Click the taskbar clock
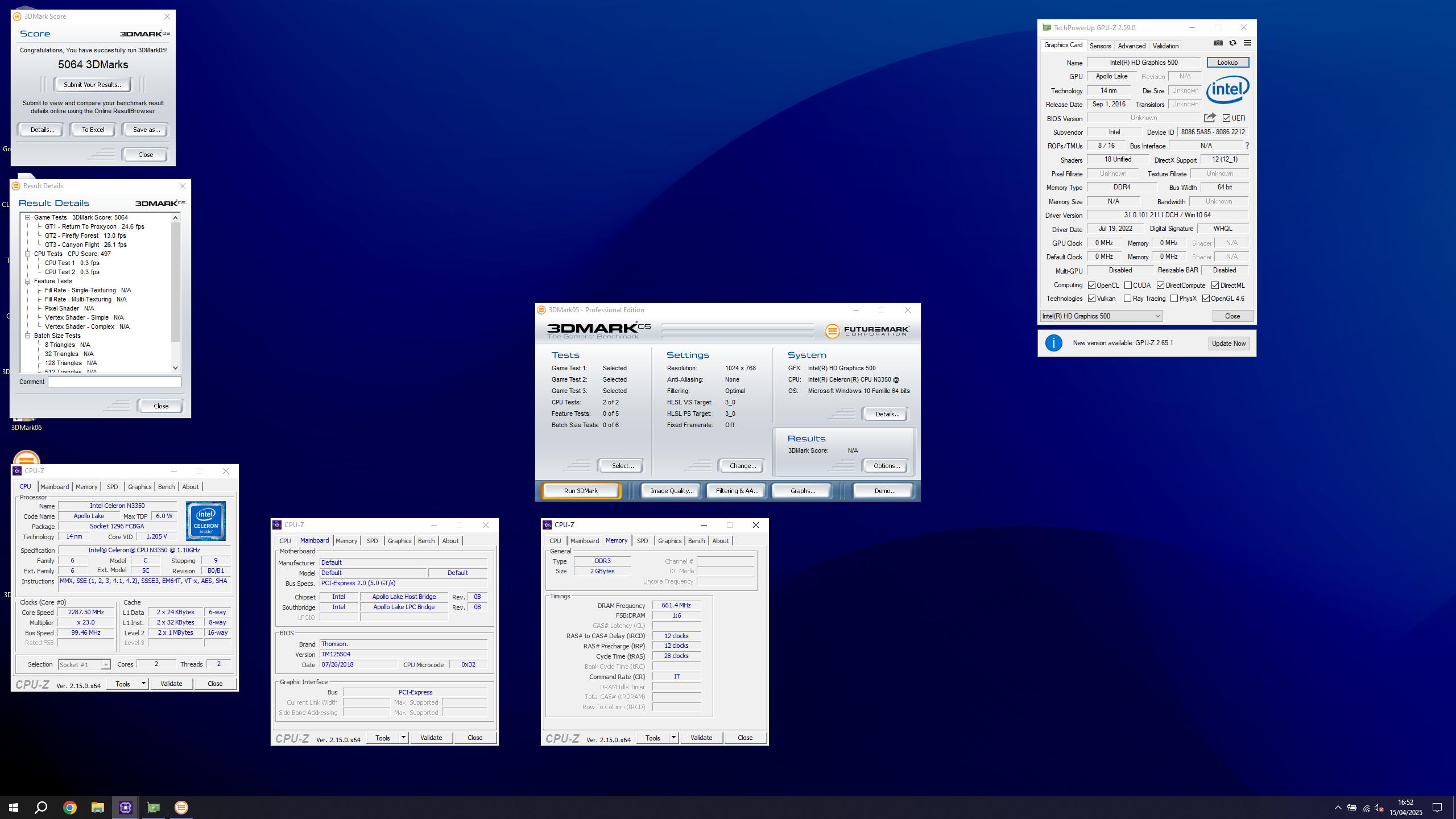This screenshot has width=1456, height=819. pos(1405,808)
